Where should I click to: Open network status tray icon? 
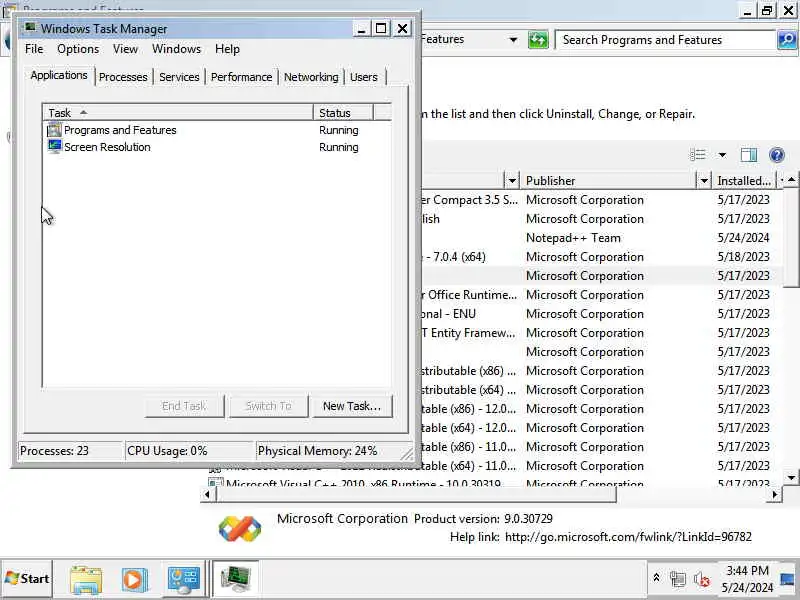678,579
